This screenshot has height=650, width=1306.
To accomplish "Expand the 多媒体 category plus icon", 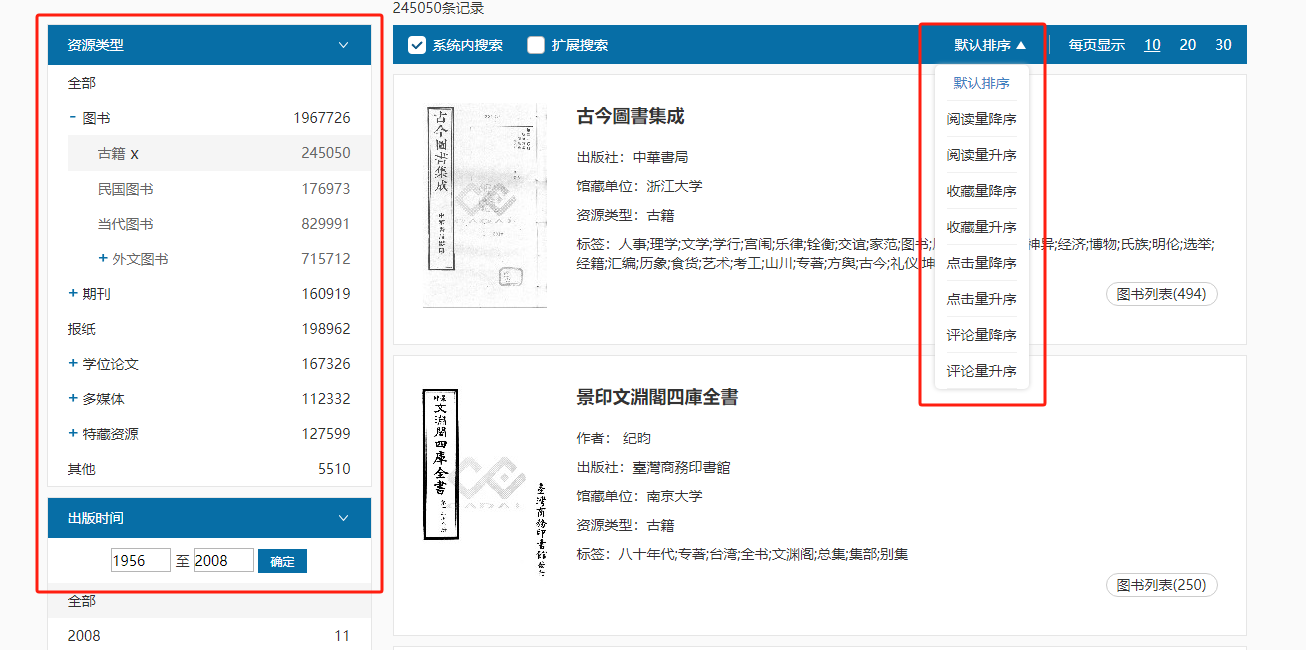I will (73, 399).
